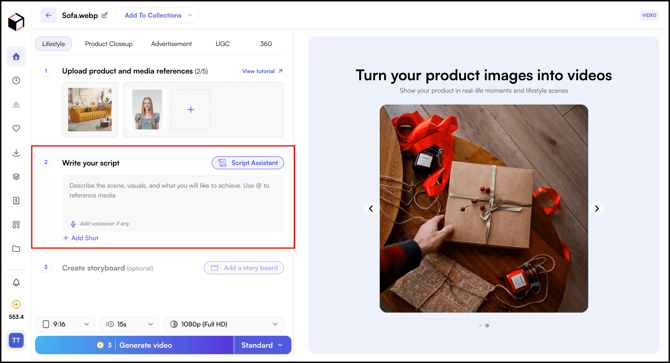Expand the Add To Collections dropdown
This screenshot has width=670, height=363.
tap(157, 15)
